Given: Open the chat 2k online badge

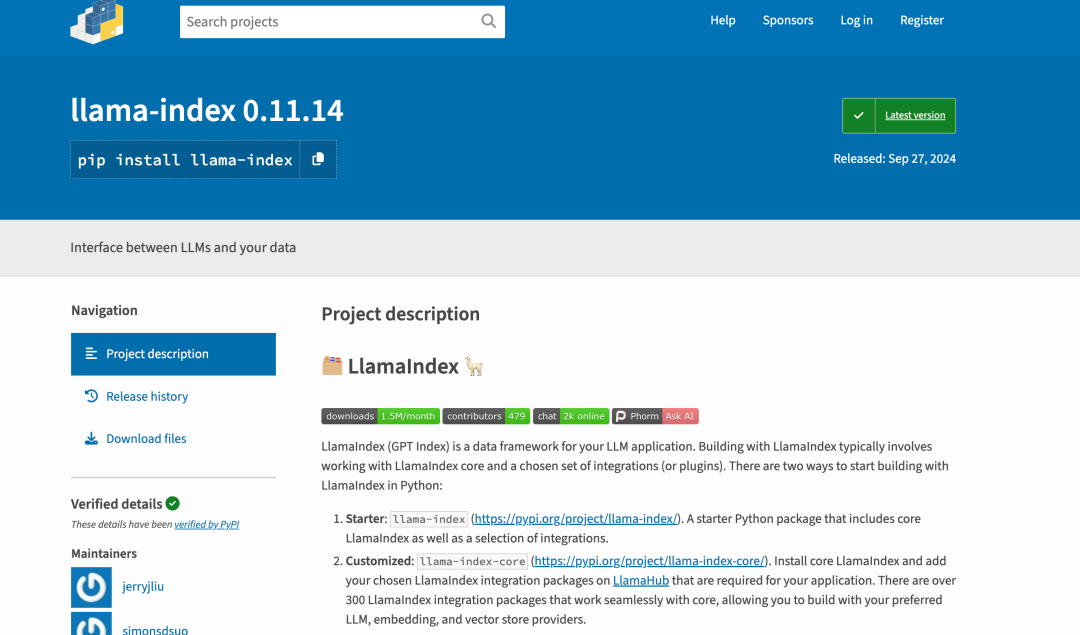Looking at the screenshot, I should click(x=571, y=416).
